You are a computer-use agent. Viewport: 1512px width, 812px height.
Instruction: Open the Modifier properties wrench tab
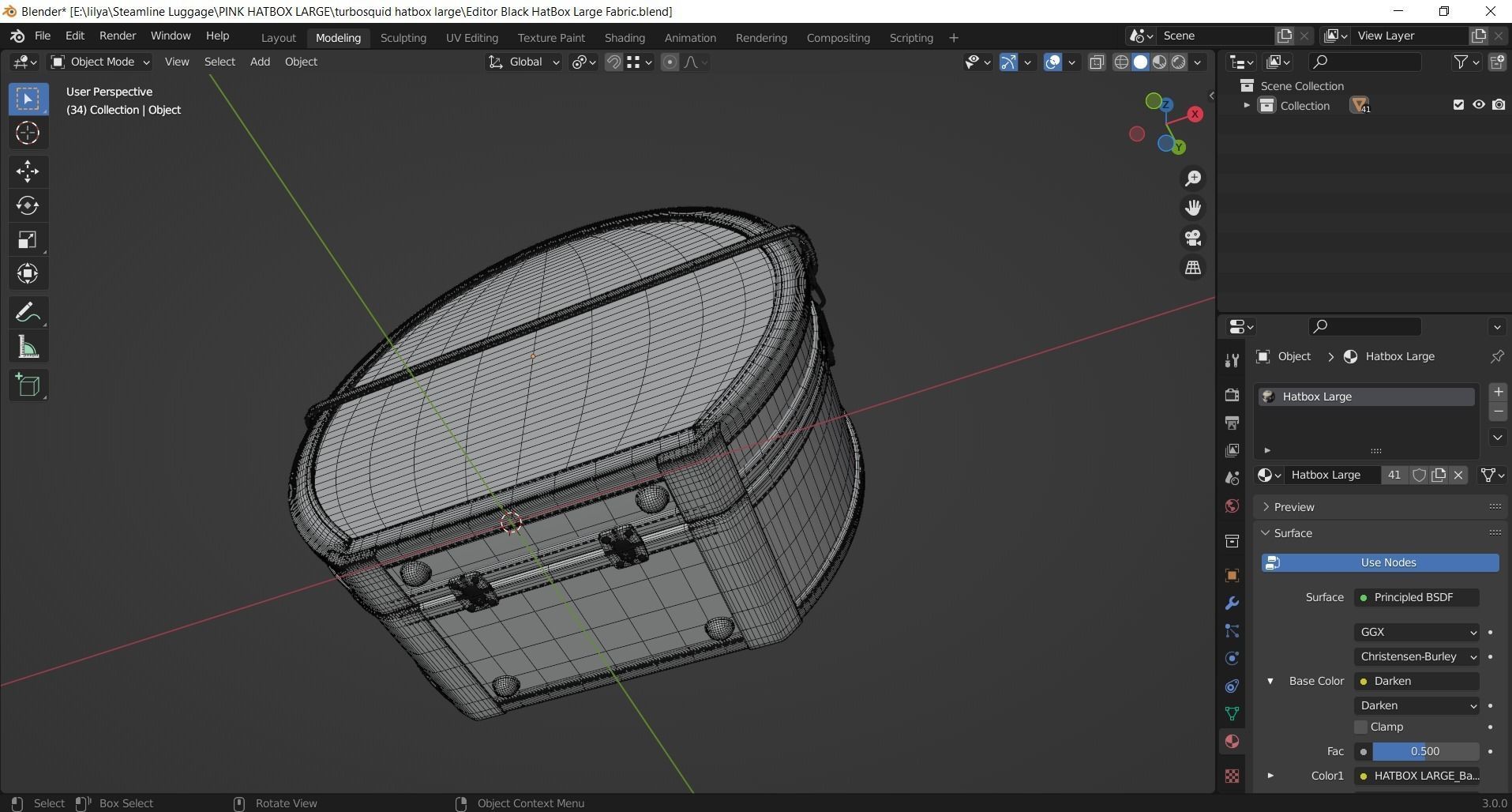(x=1232, y=603)
